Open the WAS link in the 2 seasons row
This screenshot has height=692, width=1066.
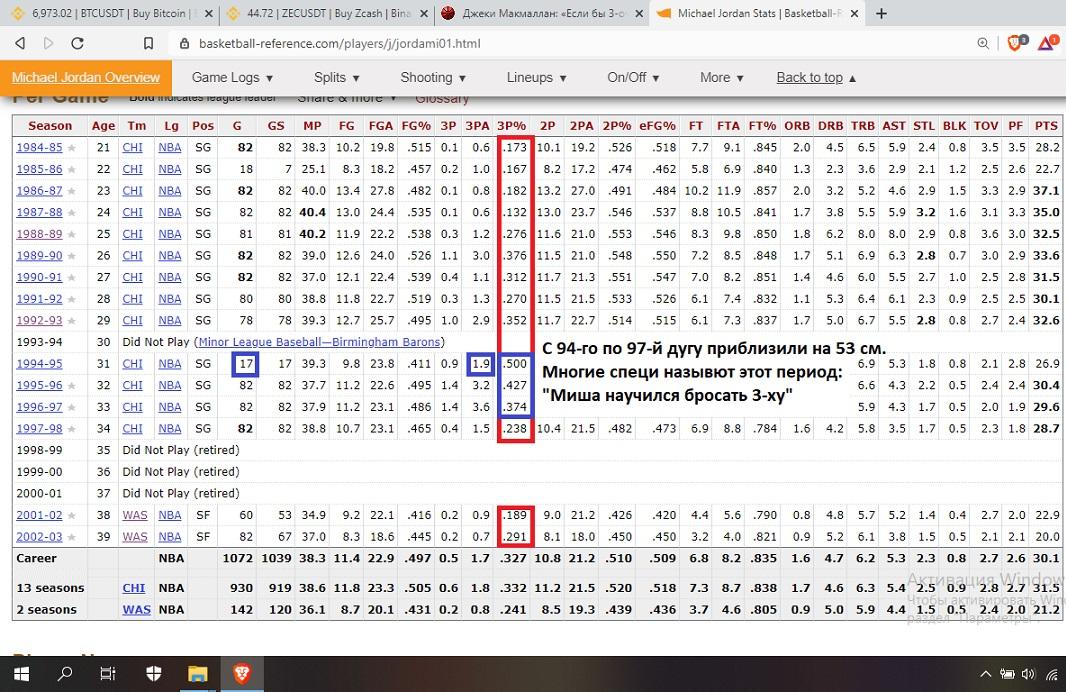[x=136, y=610]
